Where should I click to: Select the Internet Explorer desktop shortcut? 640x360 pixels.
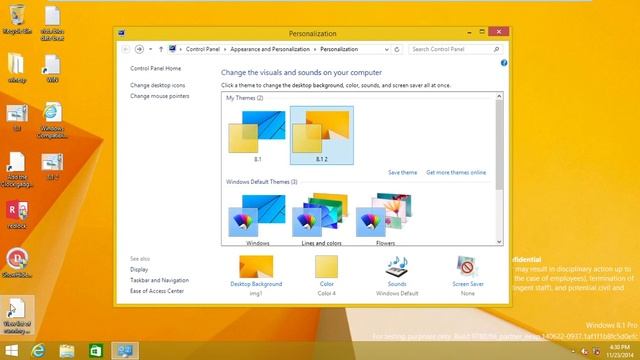[x=52, y=120]
